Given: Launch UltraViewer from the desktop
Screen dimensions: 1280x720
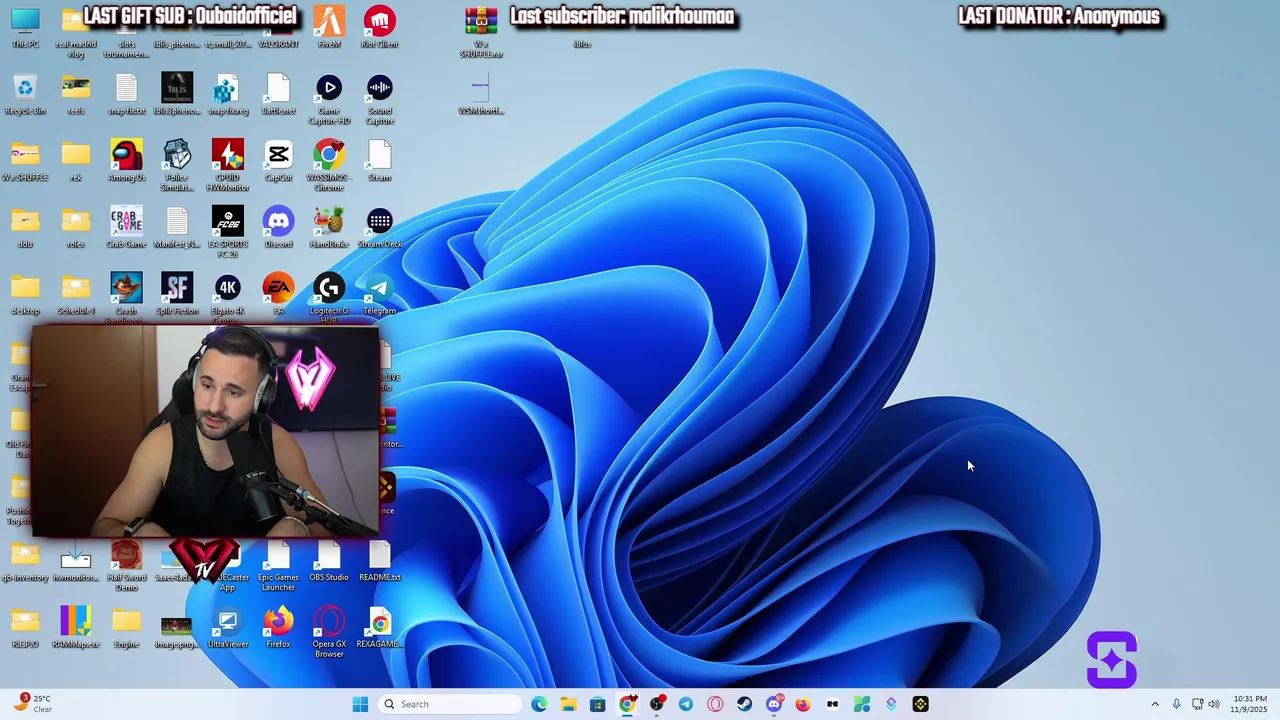Looking at the screenshot, I should pos(228,628).
